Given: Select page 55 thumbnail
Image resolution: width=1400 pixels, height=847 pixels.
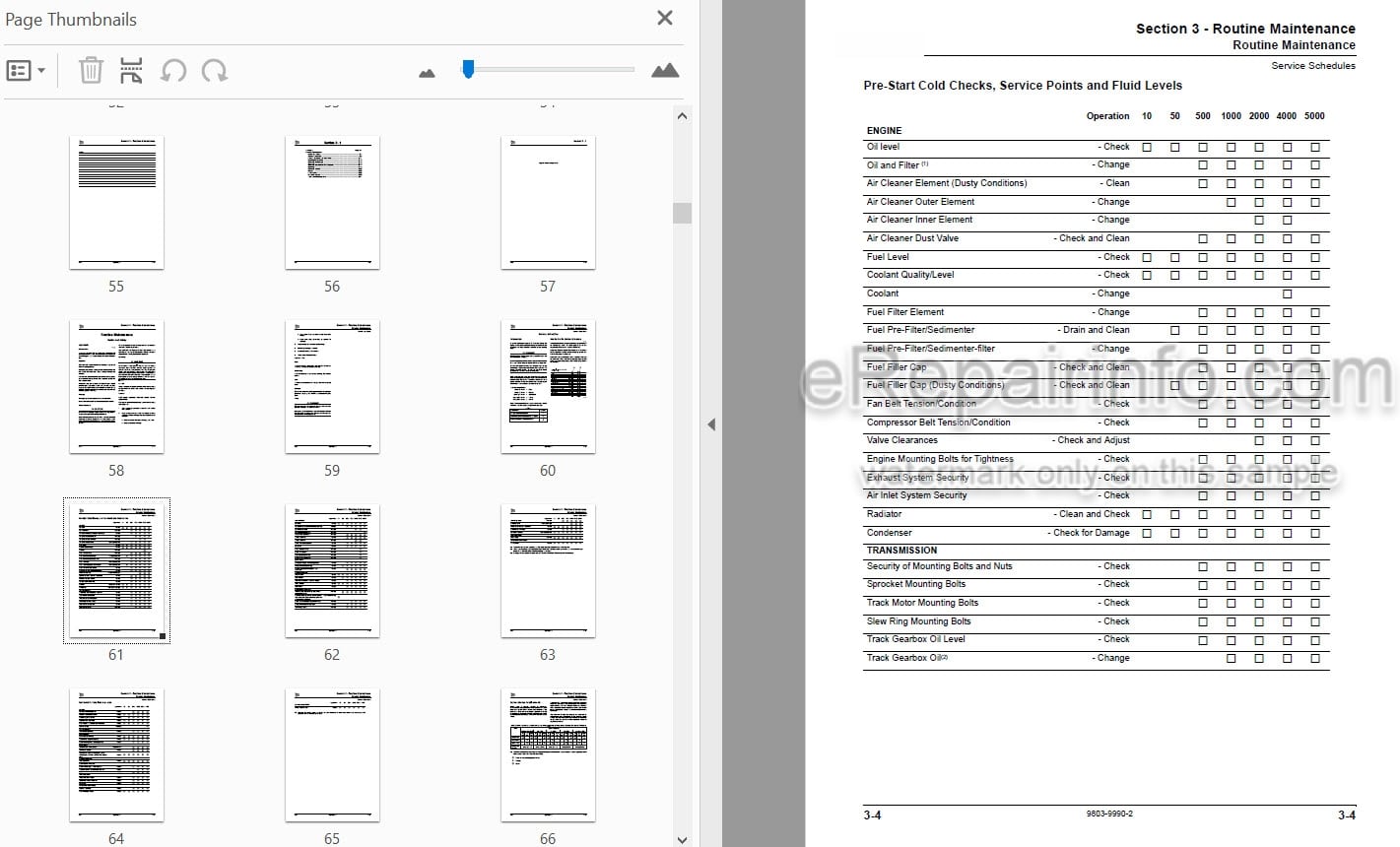Looking at the screenshot, I should click(116, 202).
